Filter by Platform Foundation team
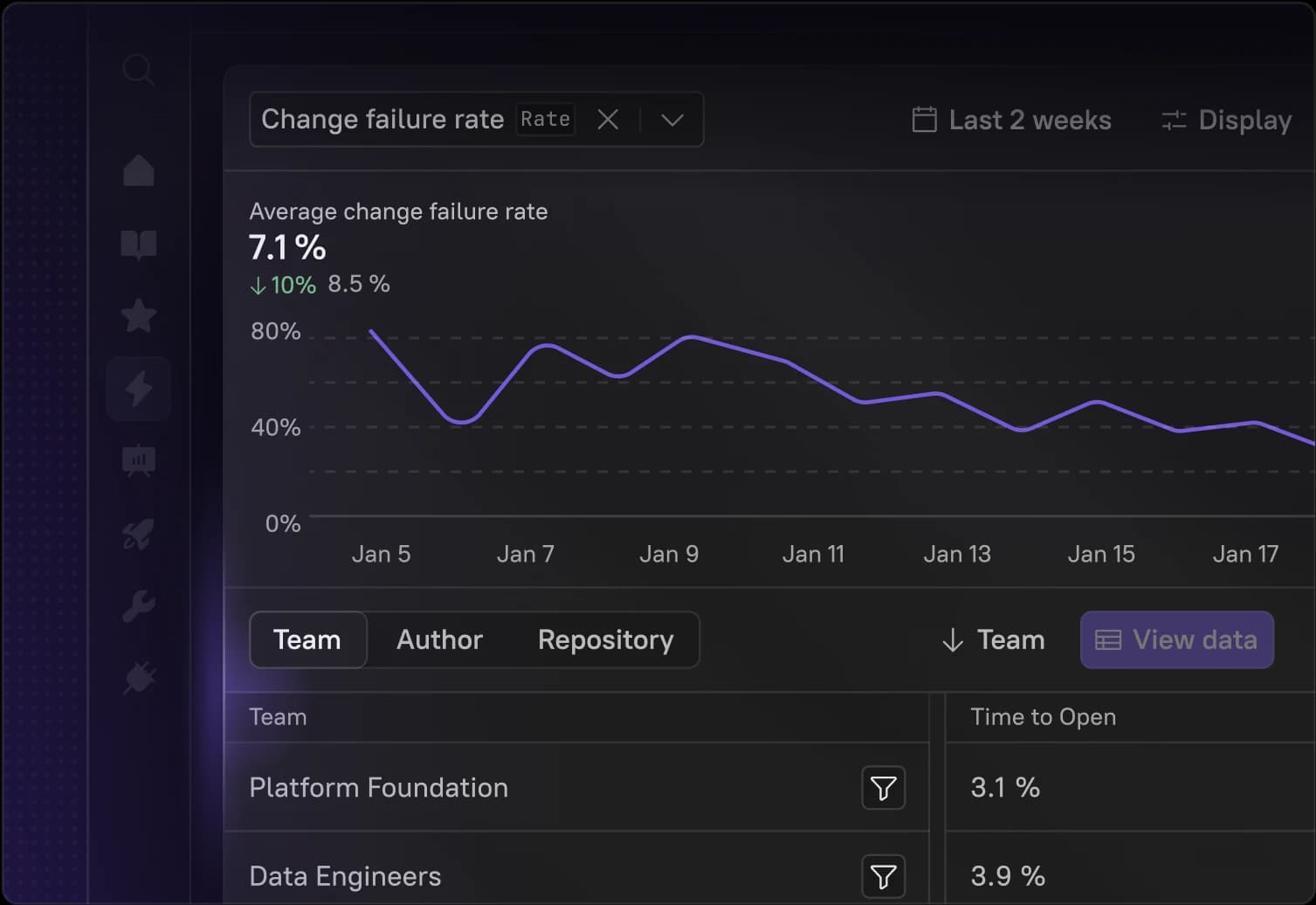The height and width of the screenshot is (905, 1316). click(x=883, y=788)
